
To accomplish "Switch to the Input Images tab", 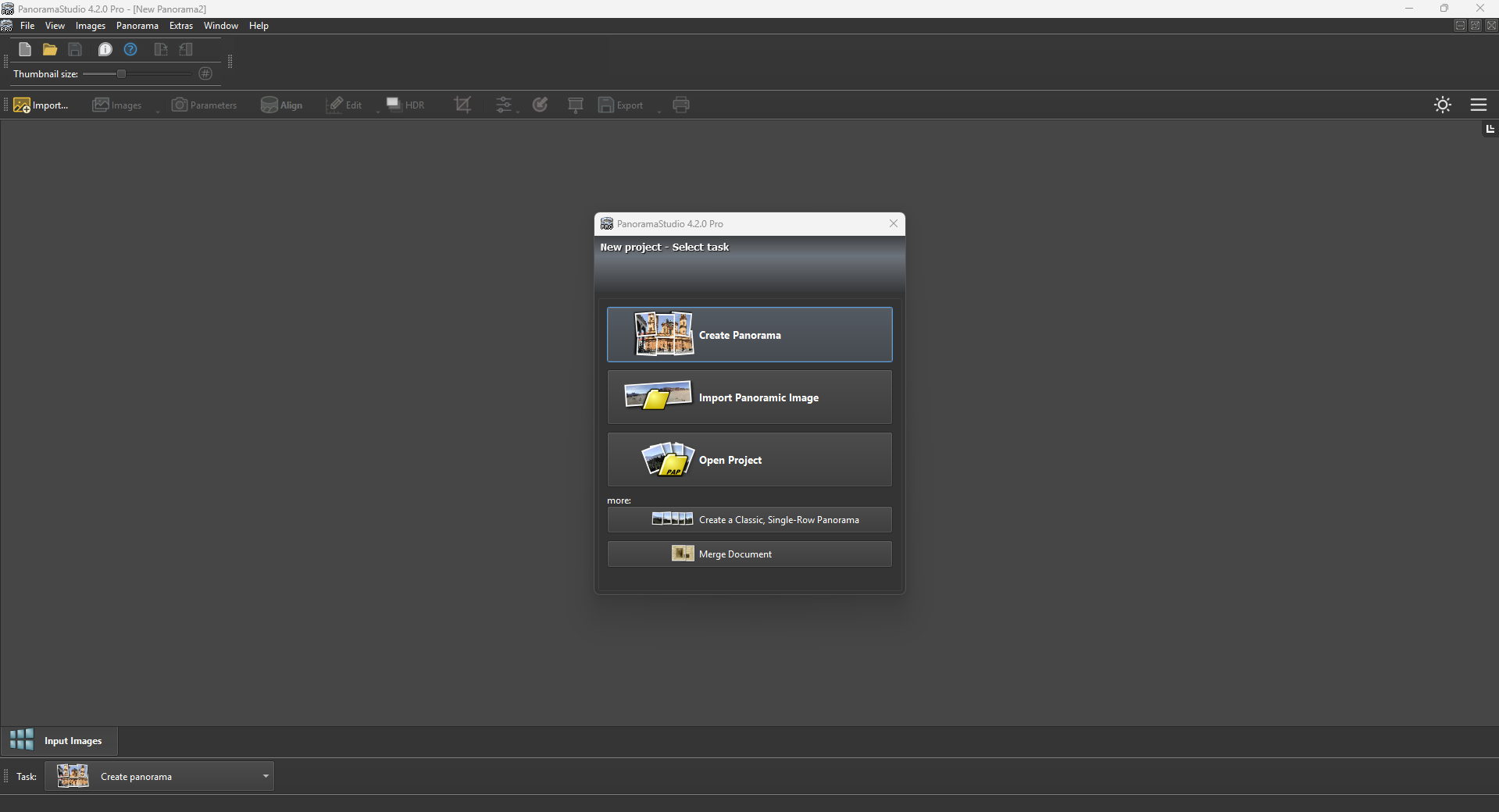I will [59, 741].
